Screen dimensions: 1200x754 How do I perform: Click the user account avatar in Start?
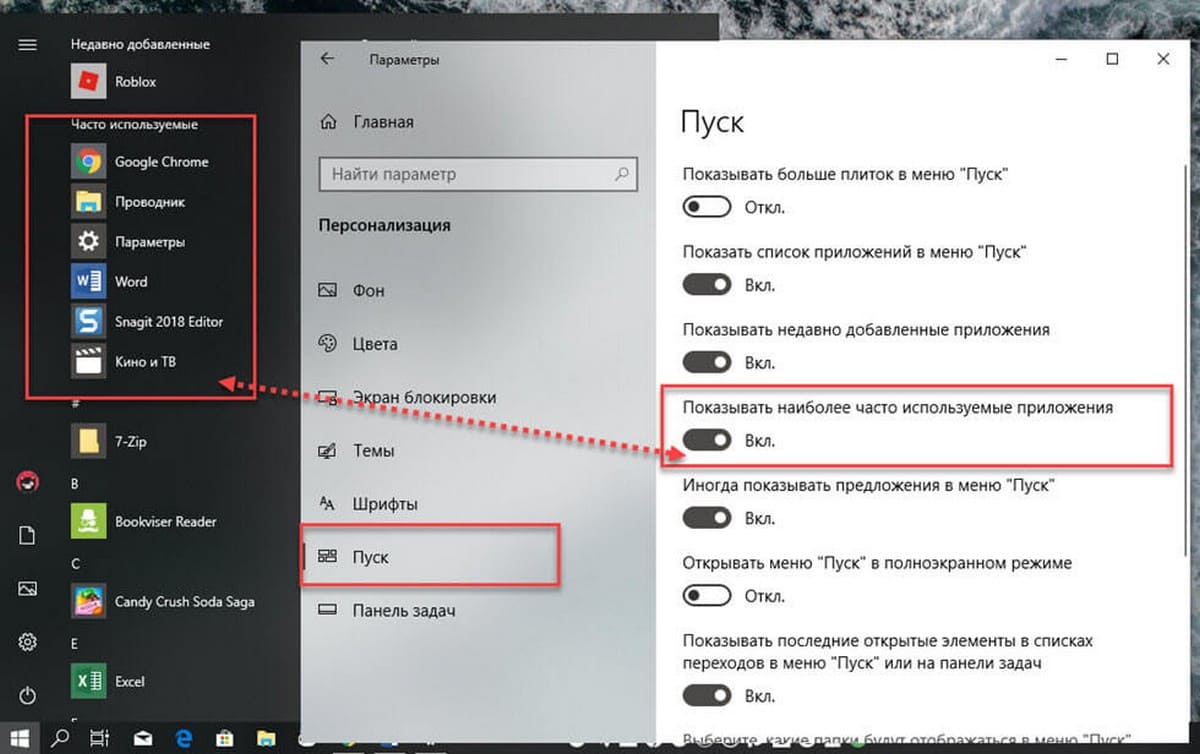[x=27, y=482]
